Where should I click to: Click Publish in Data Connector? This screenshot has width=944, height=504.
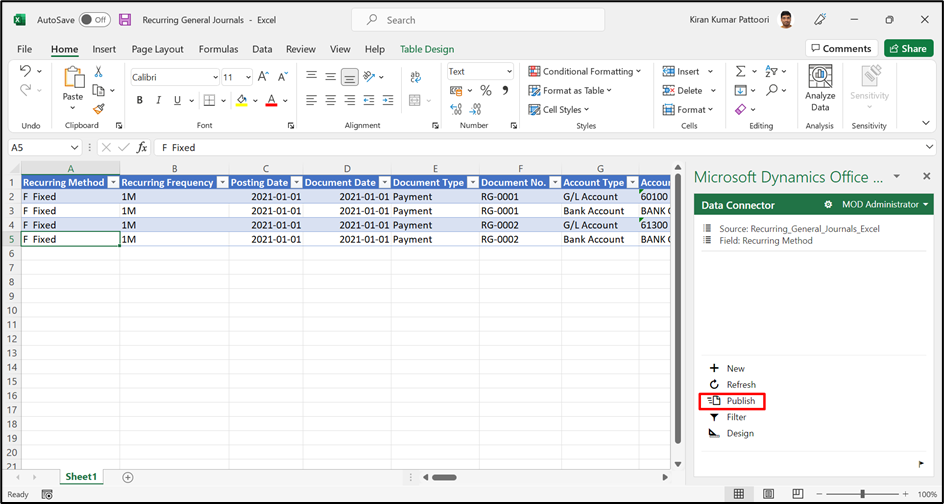coord(732,401)
